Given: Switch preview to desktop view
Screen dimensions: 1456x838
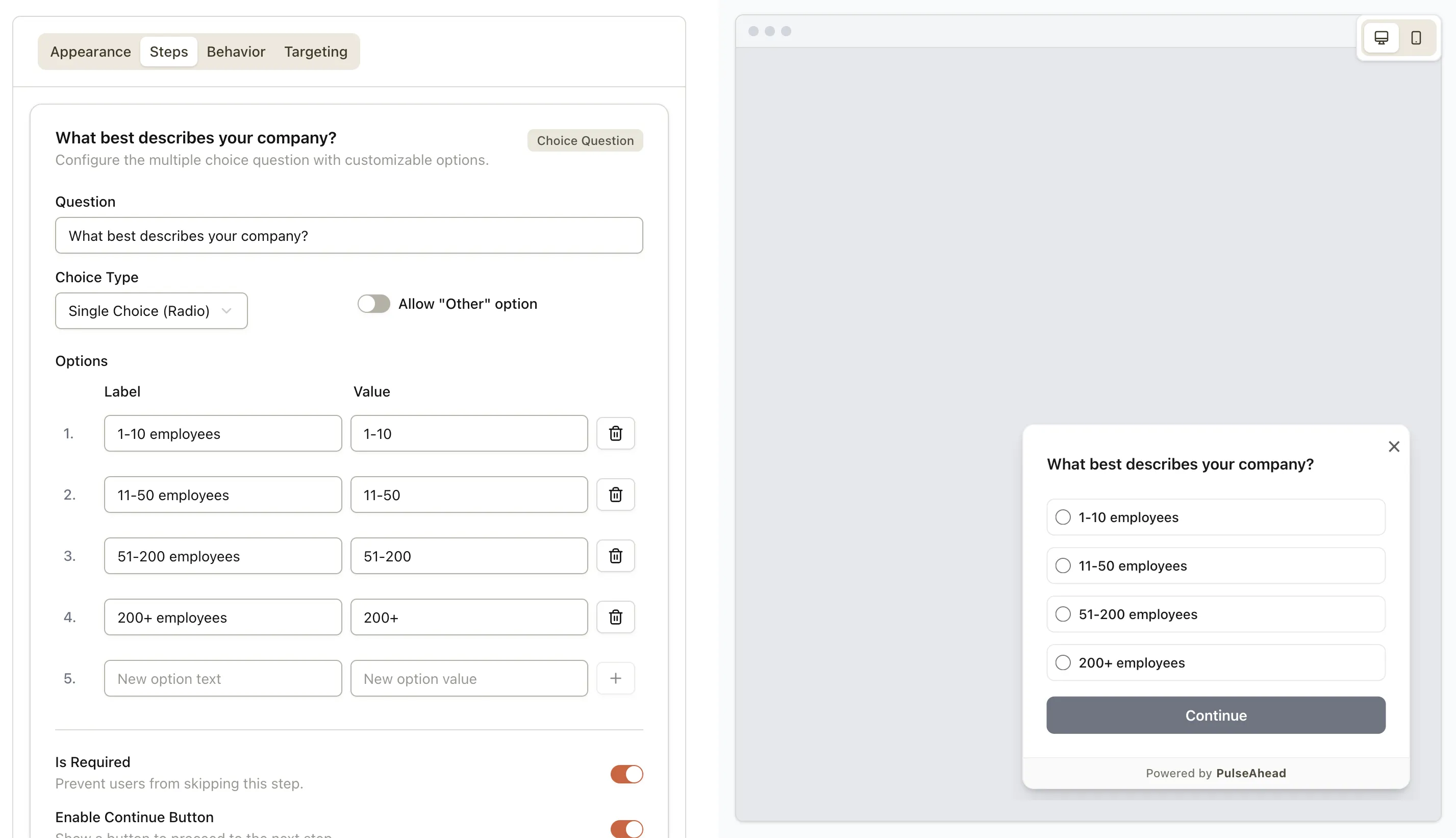Looking at the screenshot, I should tap(1381, 38).
